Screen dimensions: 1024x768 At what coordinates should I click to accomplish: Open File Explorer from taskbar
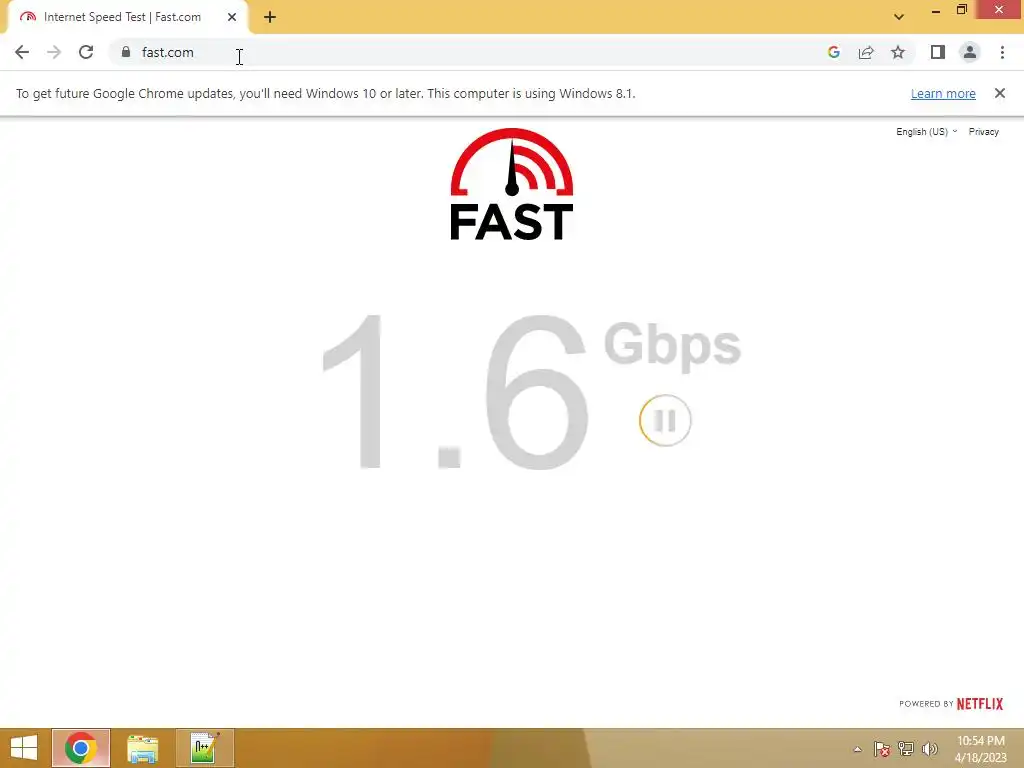click(142, 748)
